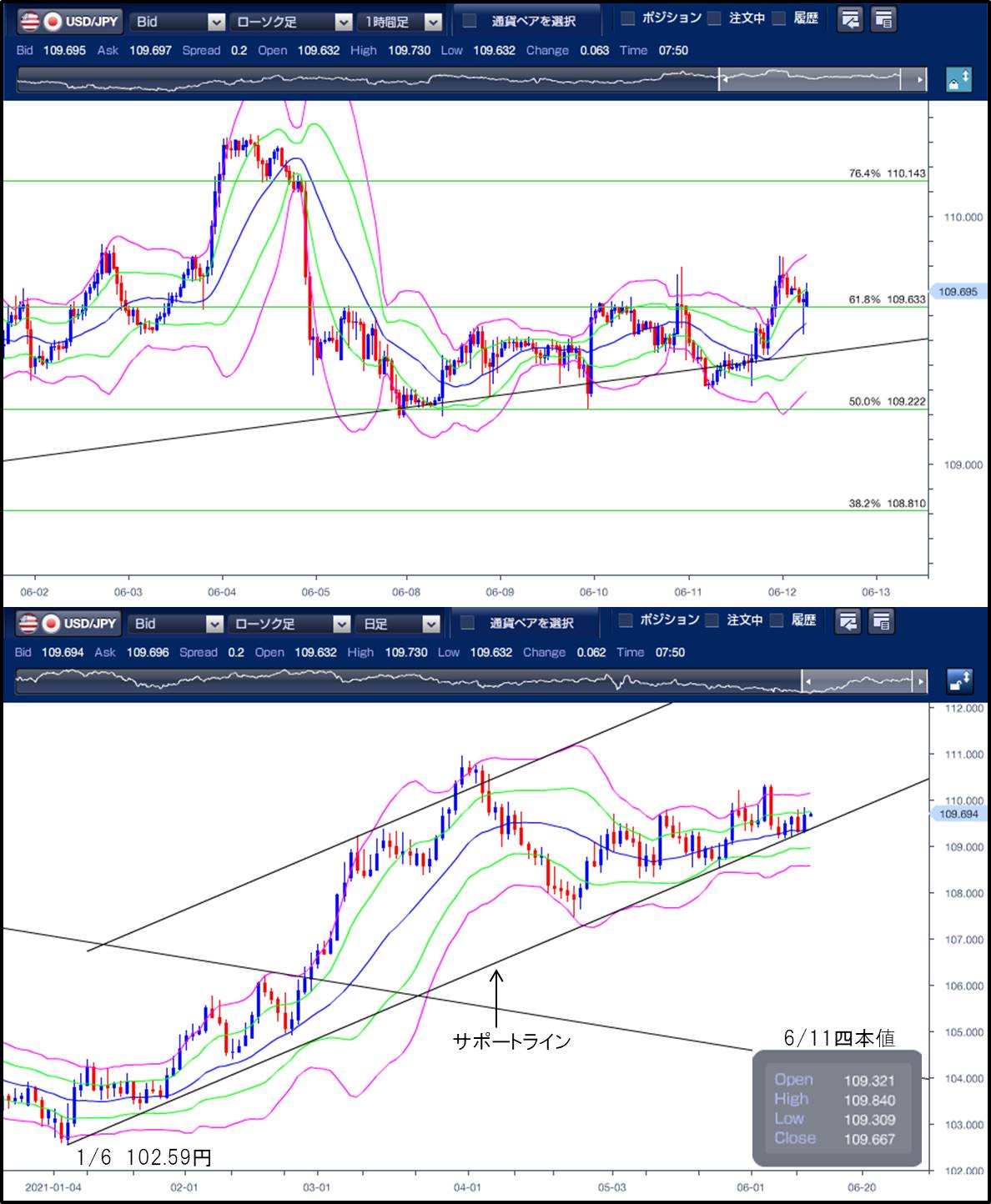991x1204 pixels.
Task: Open the Bid dropdown in the top chart
Action: pos(178,22)
